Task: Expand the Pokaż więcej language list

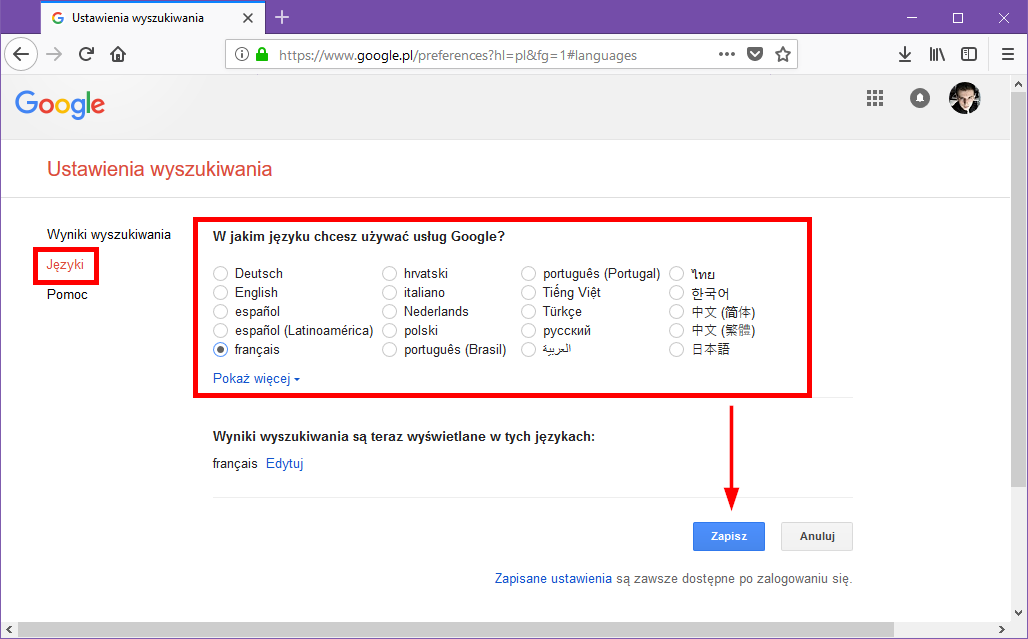Action: [x=256, y=379]
